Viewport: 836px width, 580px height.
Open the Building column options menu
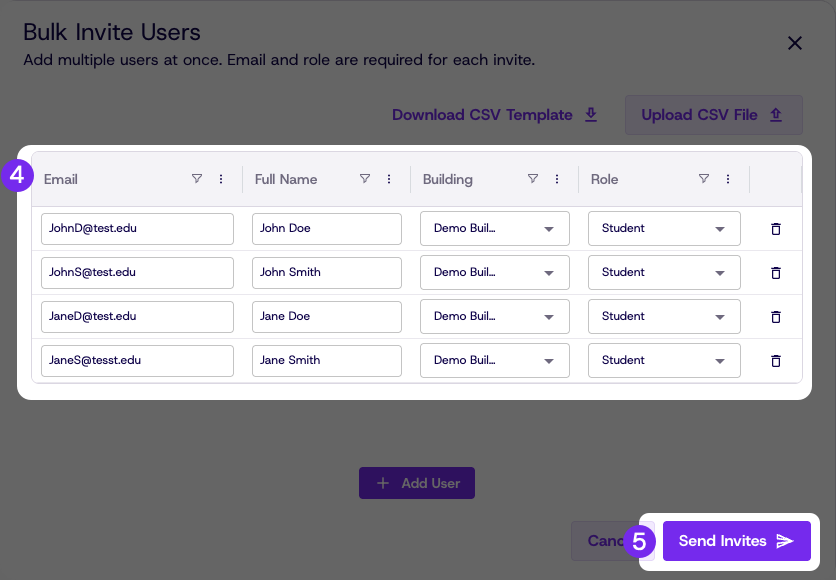pos(557,179)
